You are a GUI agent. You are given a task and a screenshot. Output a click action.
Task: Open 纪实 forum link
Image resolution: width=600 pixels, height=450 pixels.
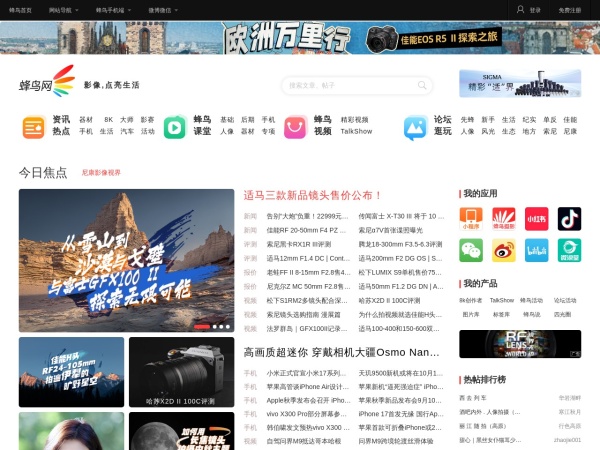tap(529, 120)
